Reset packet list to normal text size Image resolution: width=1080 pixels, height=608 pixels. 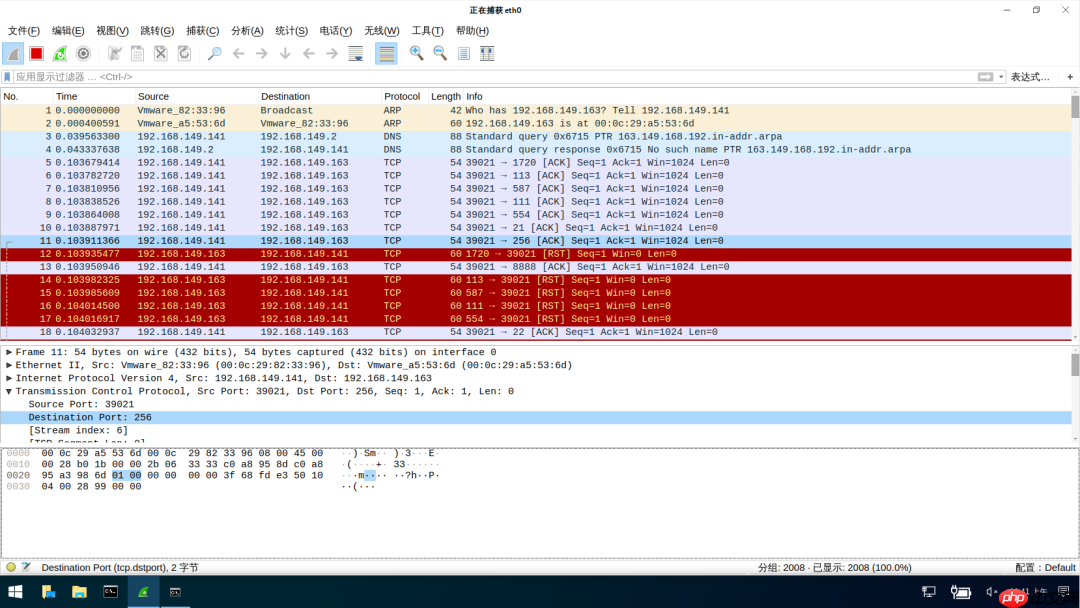coord(462,52)
